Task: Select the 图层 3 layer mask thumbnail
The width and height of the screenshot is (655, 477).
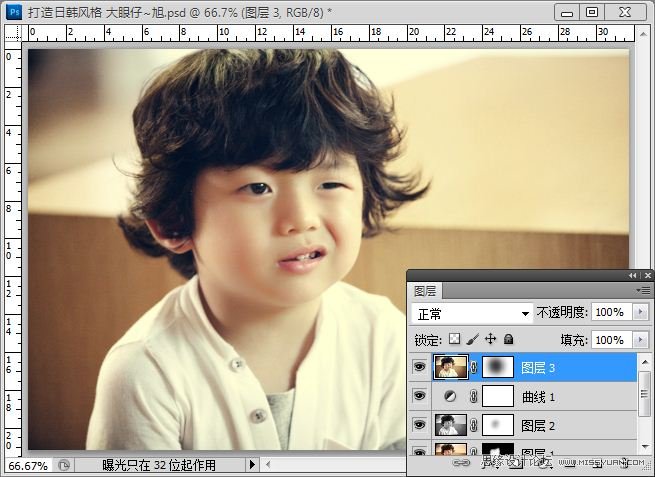Action: point(498,367)
